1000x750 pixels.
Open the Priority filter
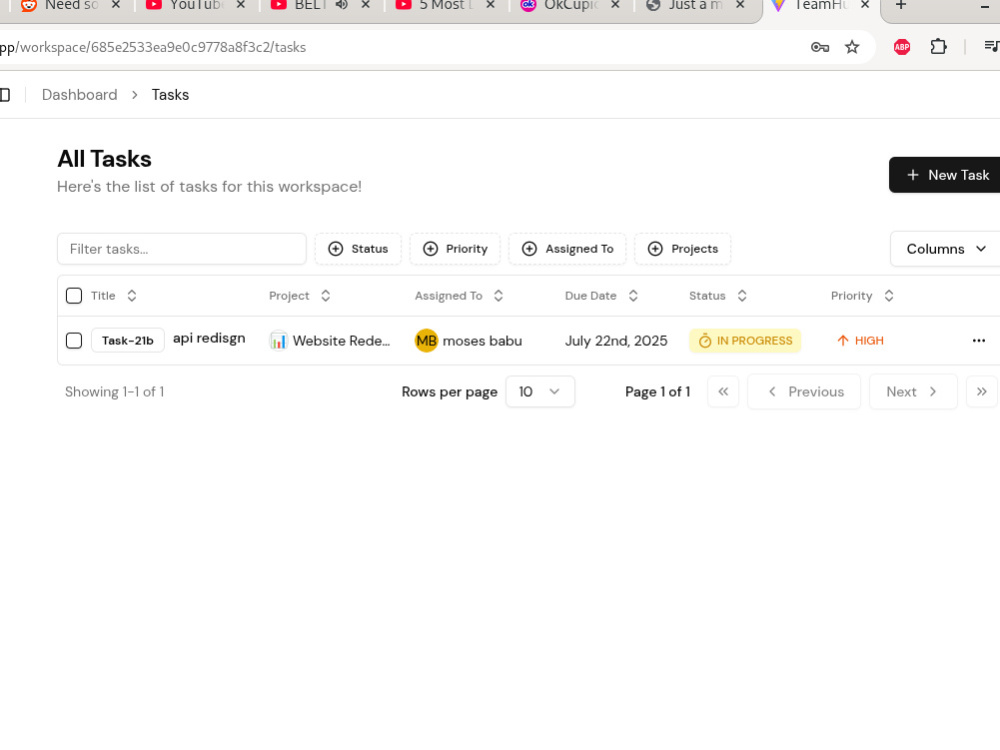point(455,249)
